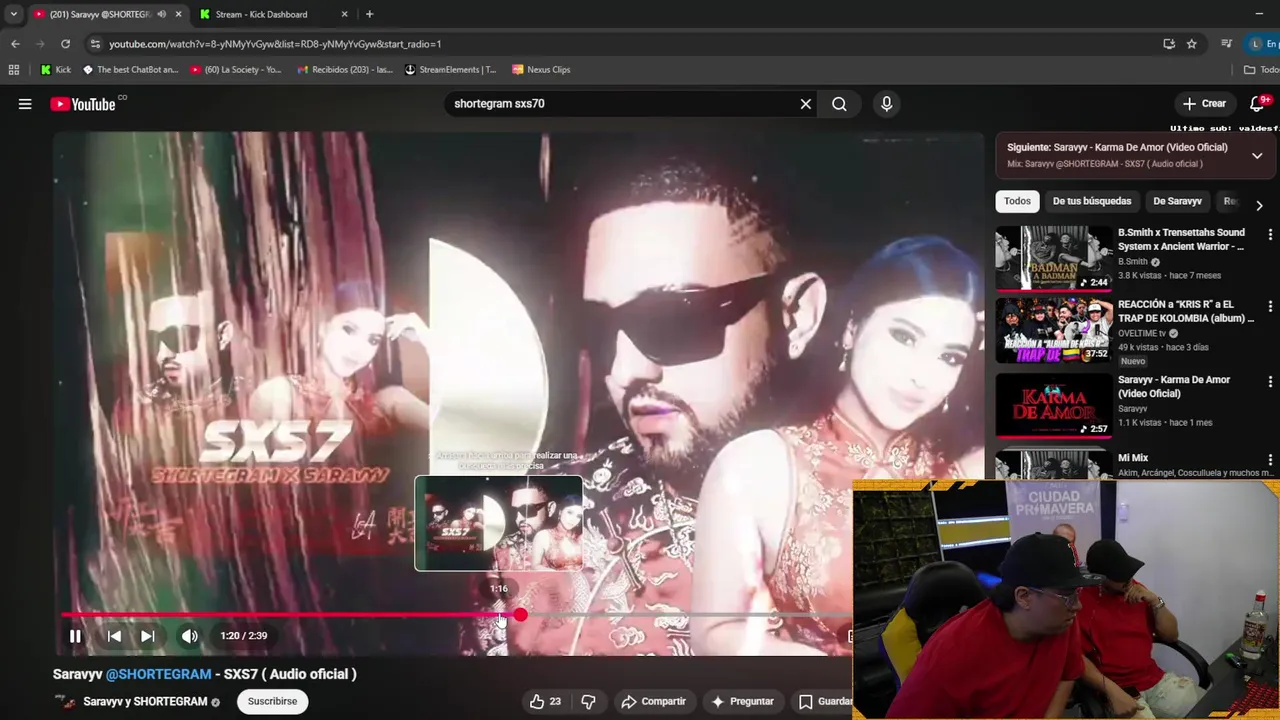The image size is (1280, 720).
Task: Click the Compartir share button
Action: [653, 701]
